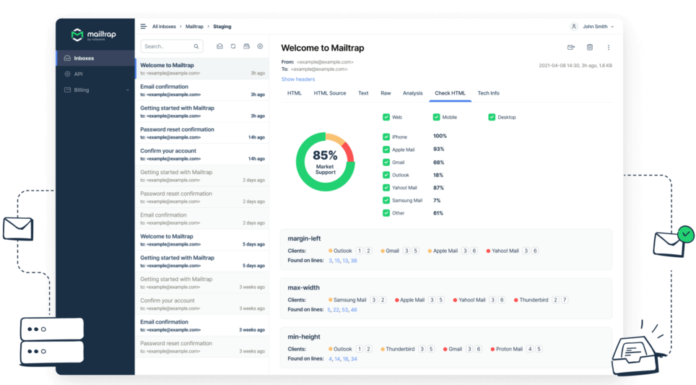Click the delete trash icon
696x385 pixels.
589,48
